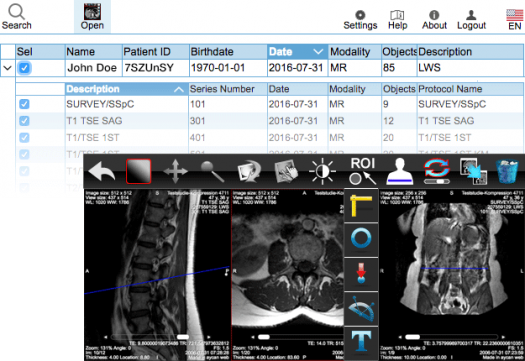Click the Logout user icon
The width and height of the screenshot is (525, 361).
pyautogui.click(x=471, y=15)
